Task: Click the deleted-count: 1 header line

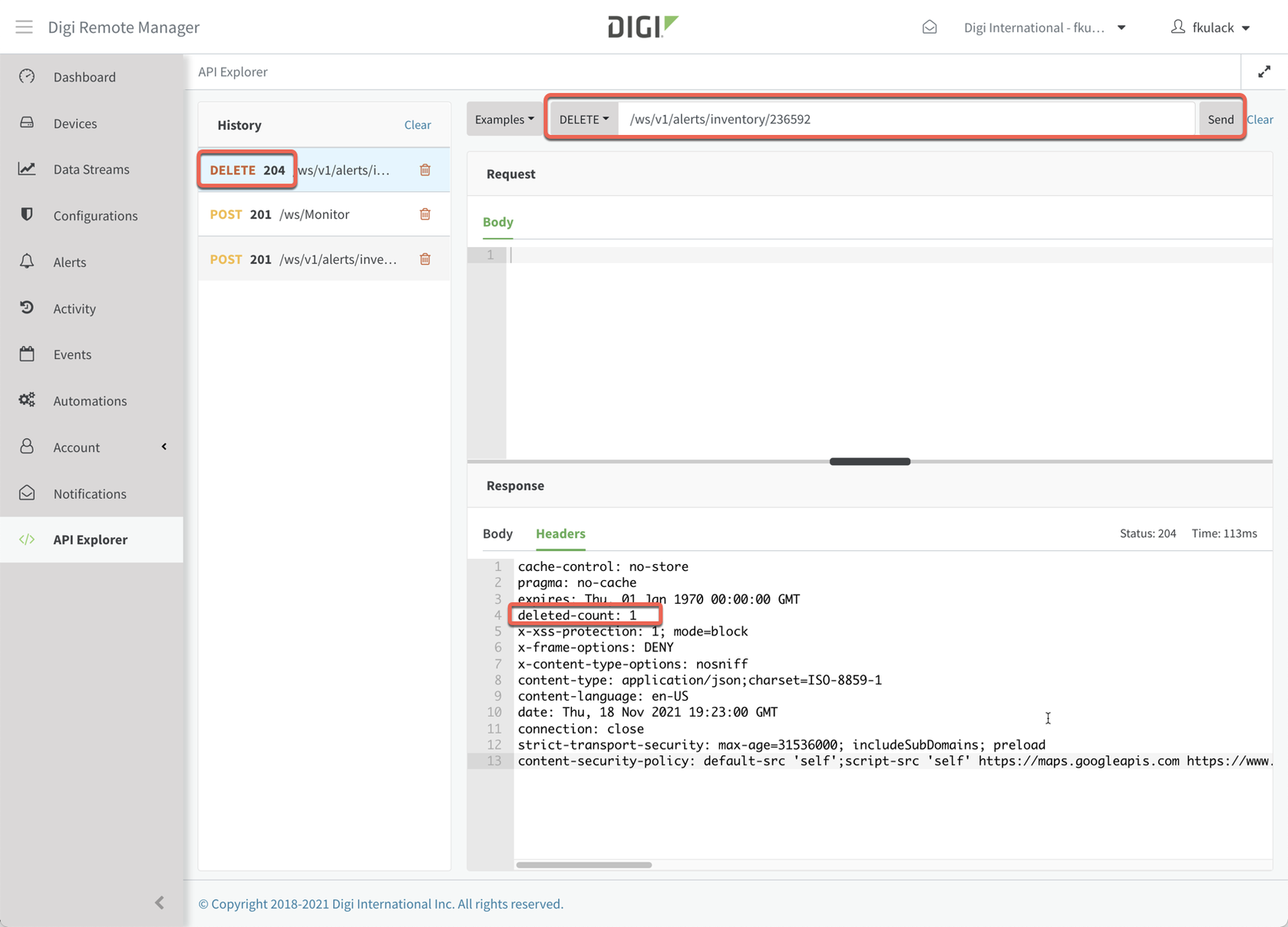Action: point(577,615)
